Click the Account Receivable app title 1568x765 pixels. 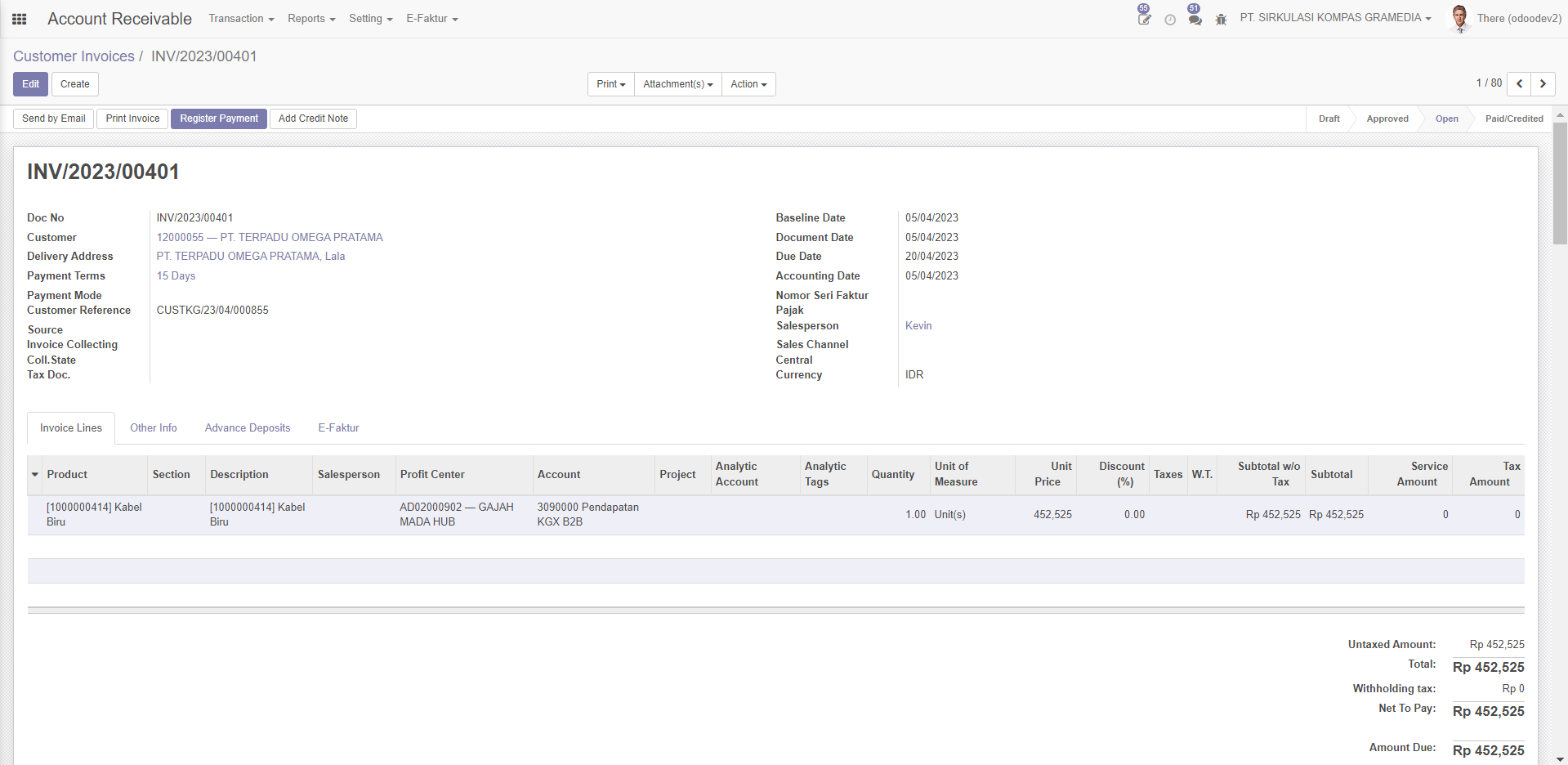tap(119, 19)
